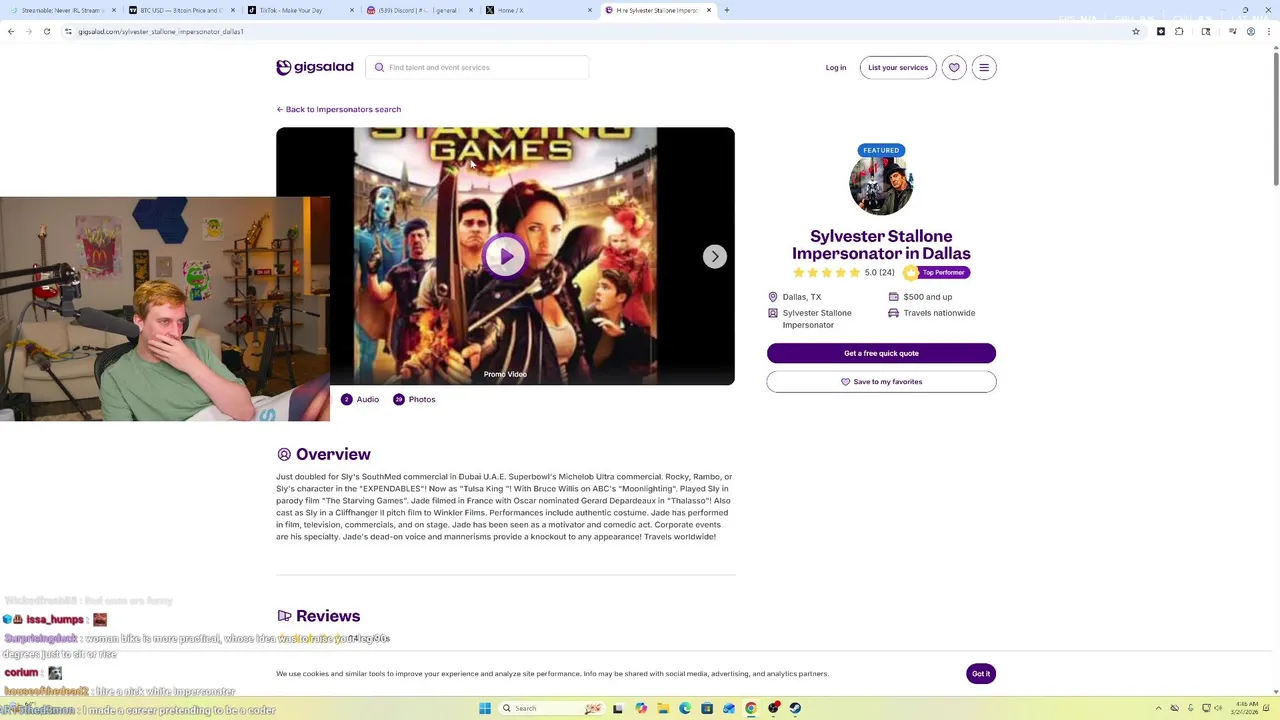Image resolution: width=1280 pixels, height=720 pixels.
Task: Click Save to my favorites button
Action: click(x=881, y=381)
